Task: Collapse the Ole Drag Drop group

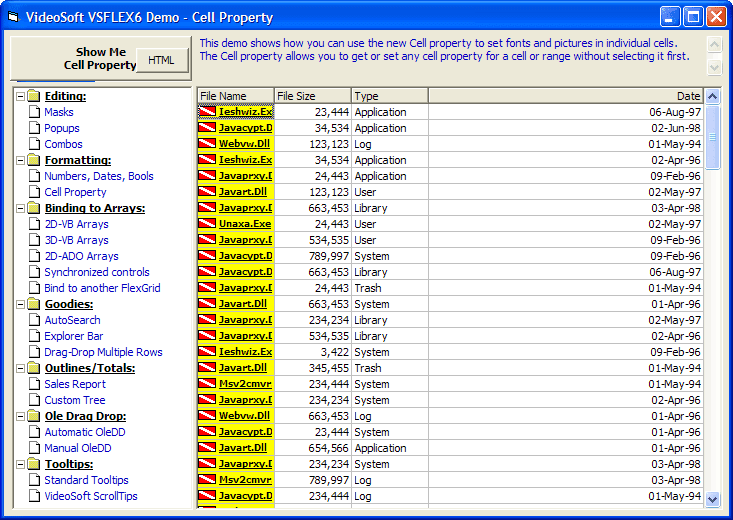Action: [21, 416]
